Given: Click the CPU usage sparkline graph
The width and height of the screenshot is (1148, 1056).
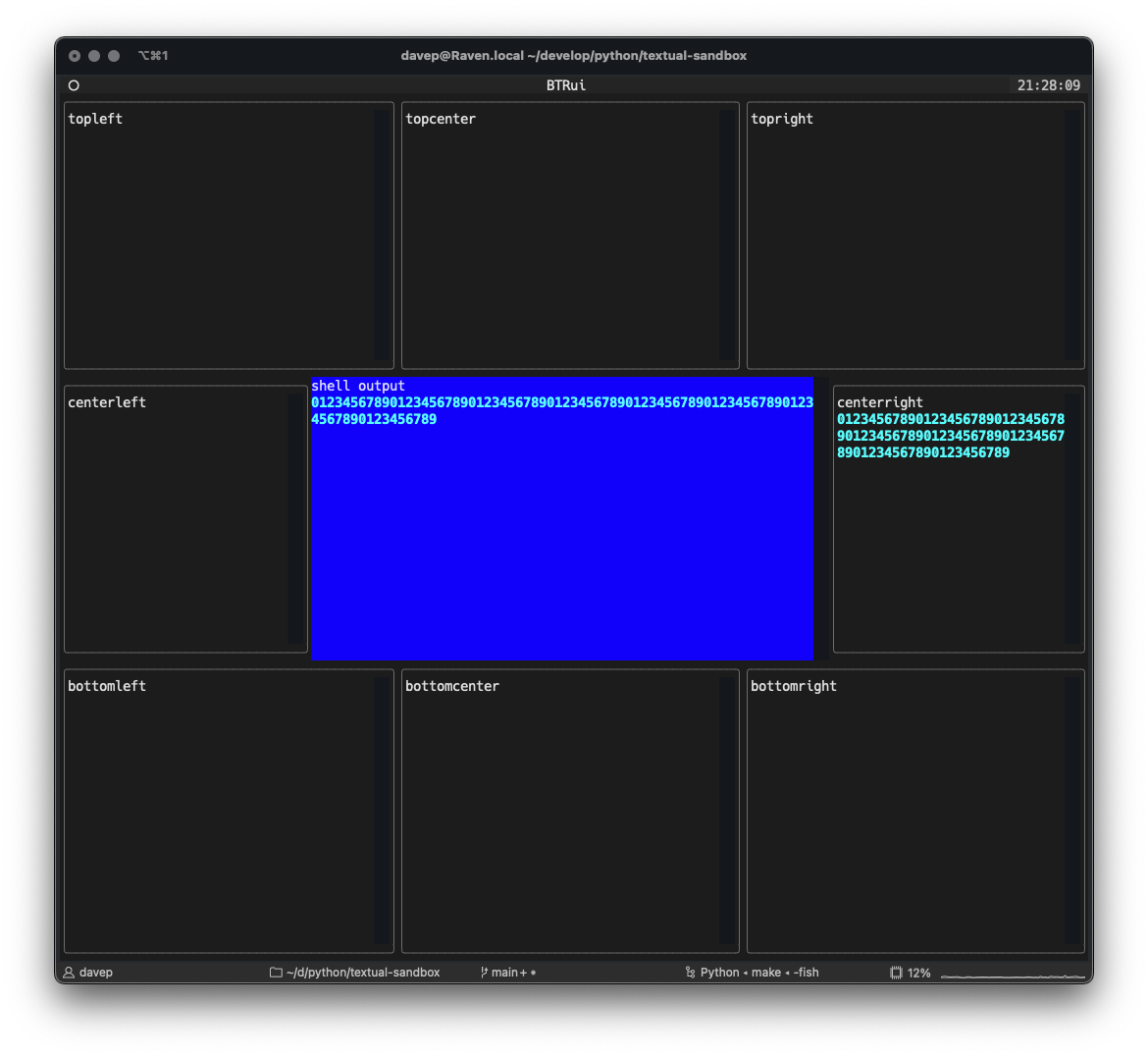Looking at the screenshot, I should pyautogui.click(x=1013, y=976).
